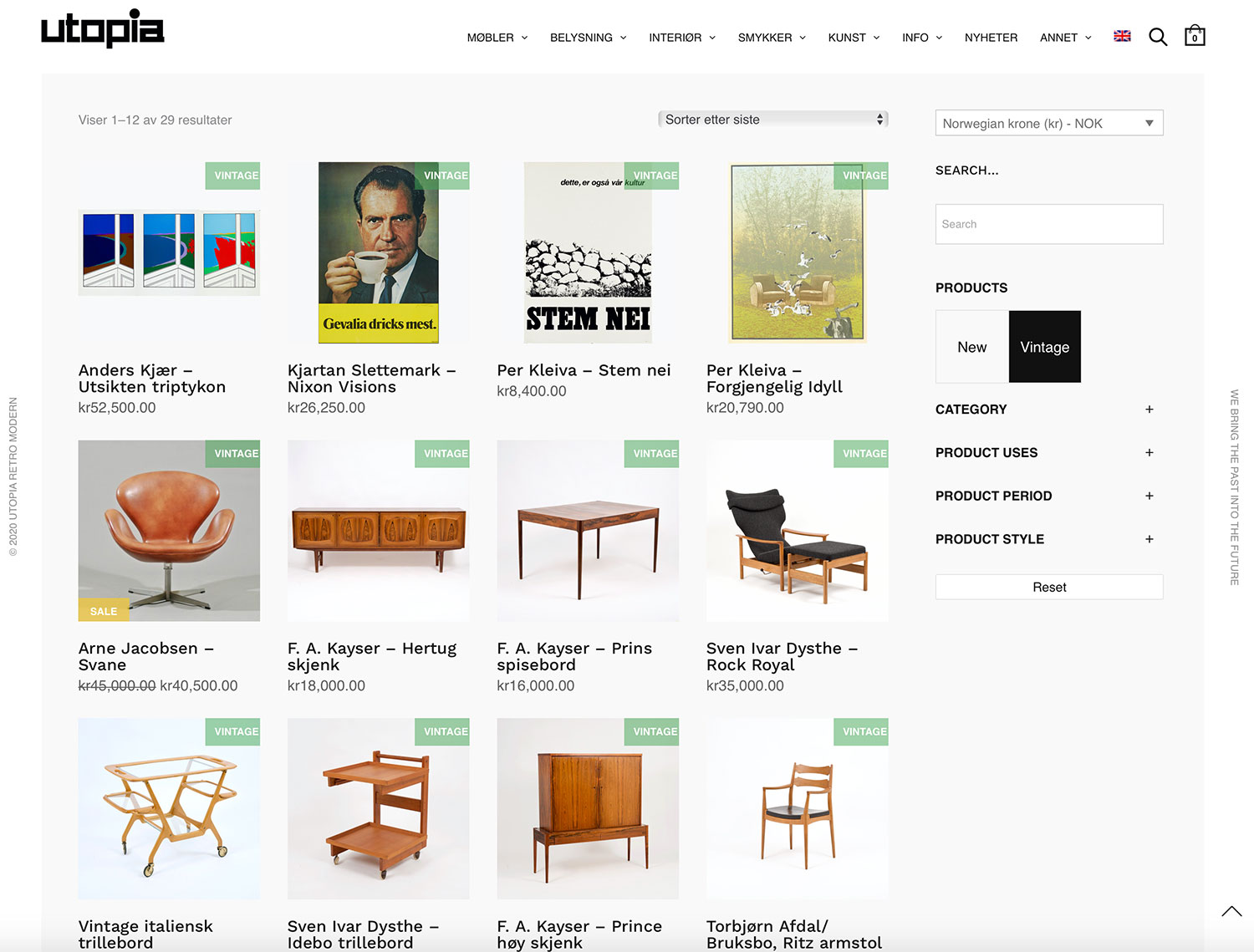Click the Utopia logo
Screen dimensions: 1254x952
coord(103,28)
